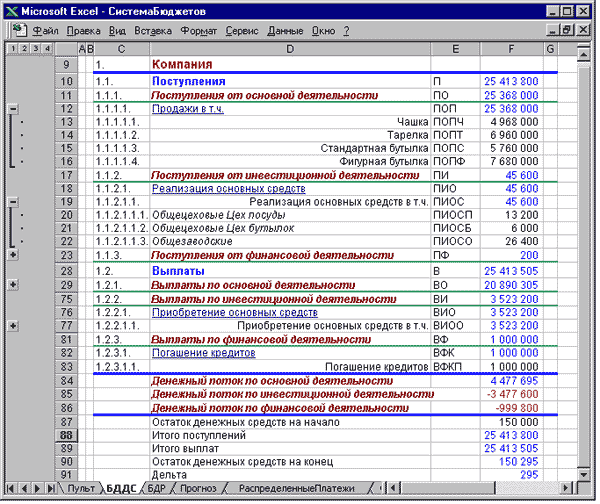Collapse the group beside row 12

(13, 109)
